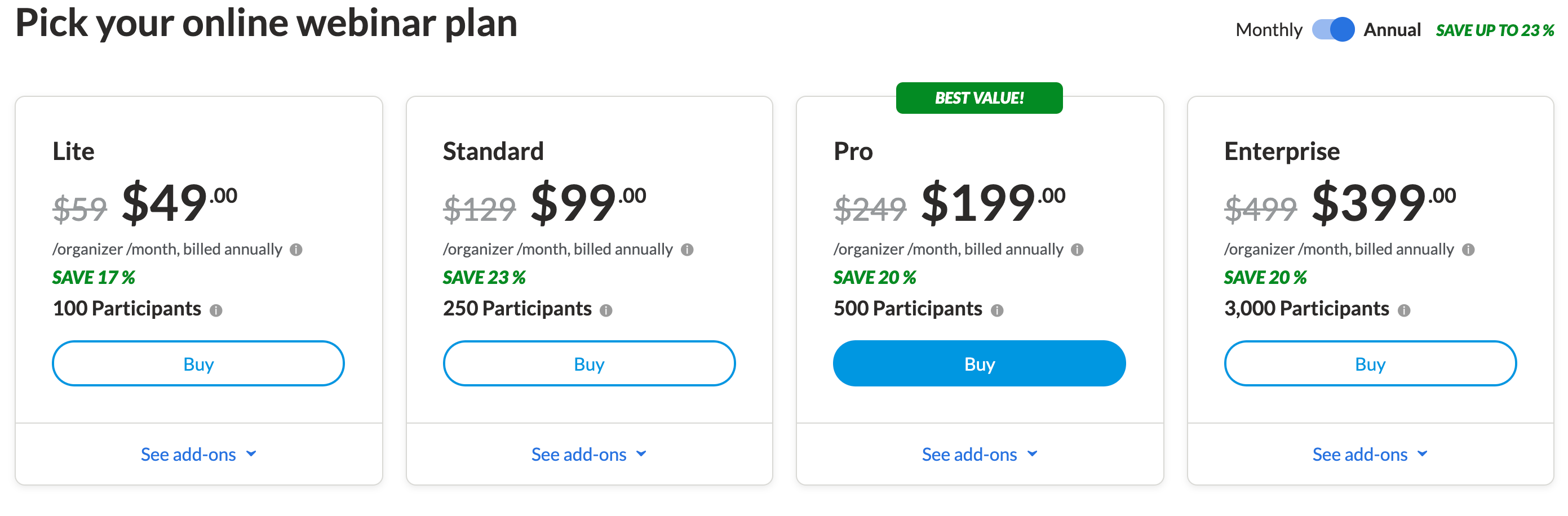Screen dimensions: 1568x516
Task: Open the Enterprise billing info tooltip icon
Action: [1468, 250]
